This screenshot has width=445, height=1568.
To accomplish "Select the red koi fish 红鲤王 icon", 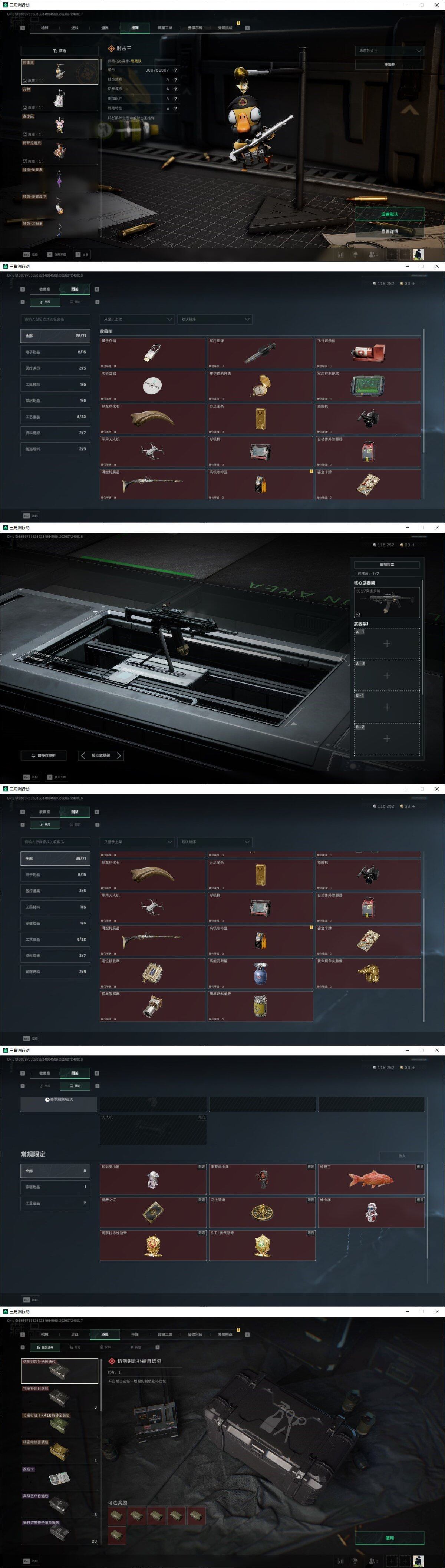I will 371,1179.
